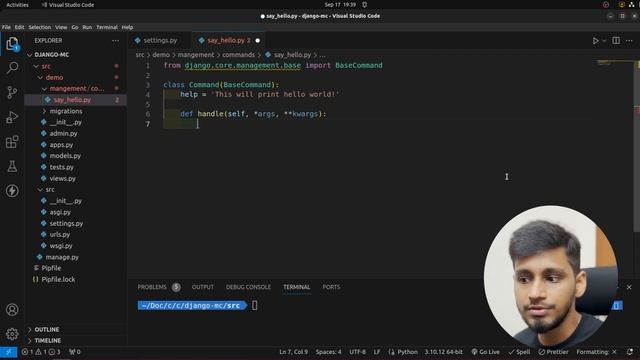The width and height of the screenshot is (640, 360).
Task: Expand the migrations folder
Action: [x=76, y=111]
